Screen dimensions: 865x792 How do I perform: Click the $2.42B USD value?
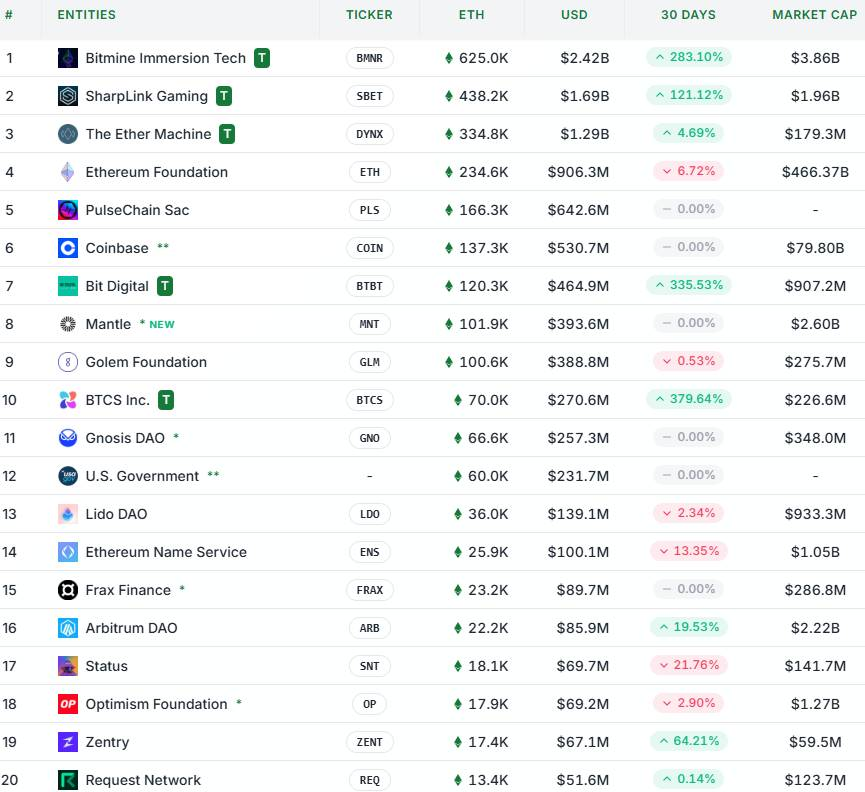click(x=584, y=58)
